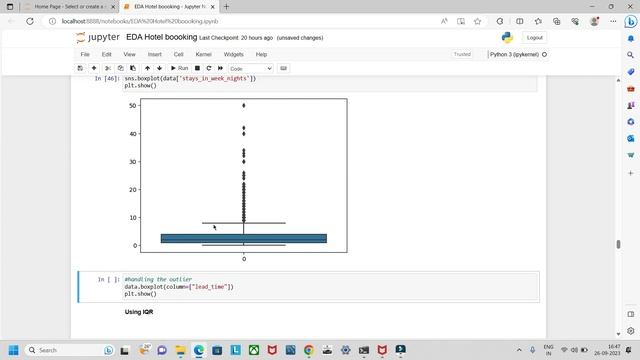
Task: Add page to favorites star icon
Action: pos(478,21)
